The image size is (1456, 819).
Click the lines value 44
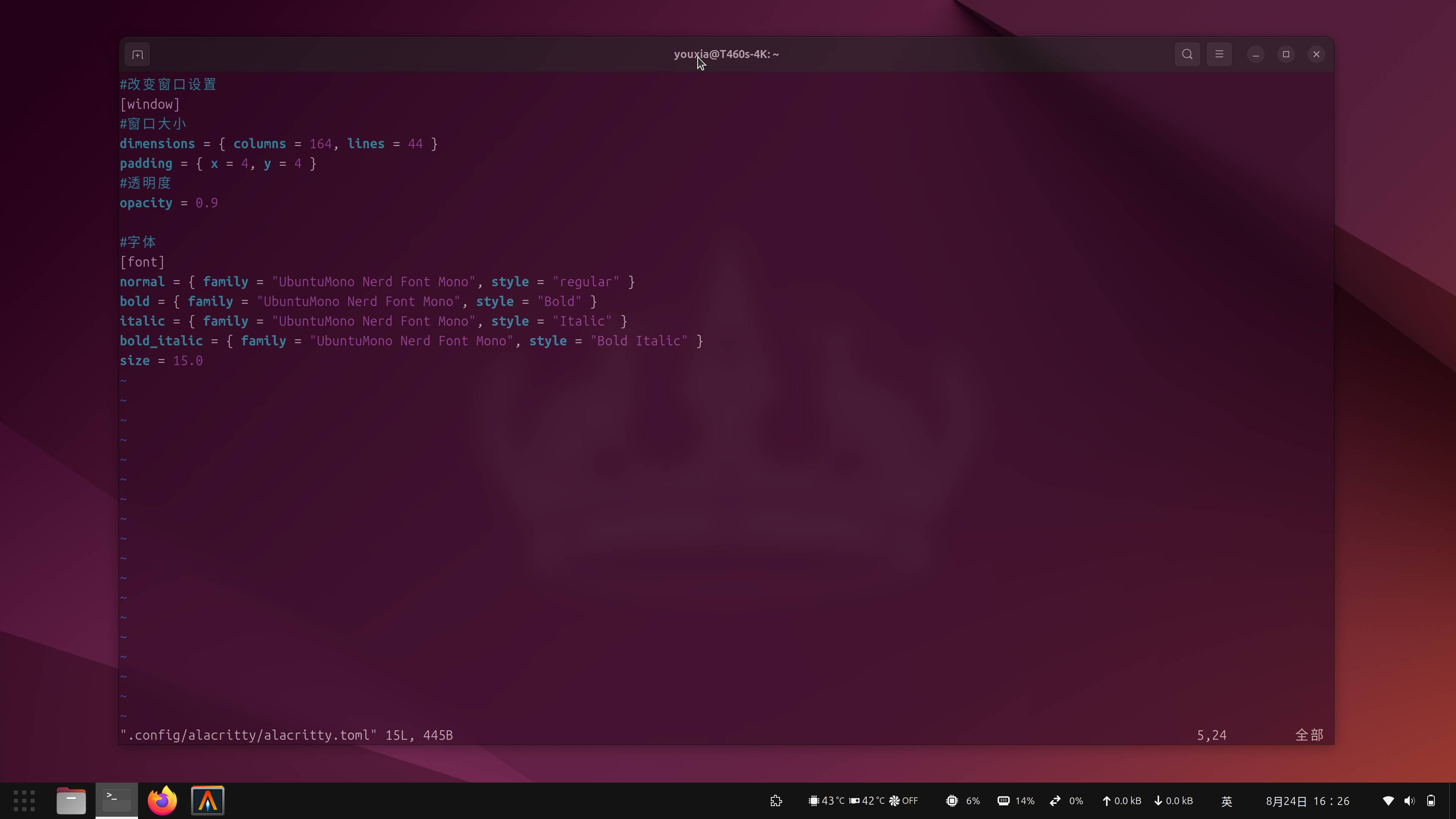click(416, 144)
